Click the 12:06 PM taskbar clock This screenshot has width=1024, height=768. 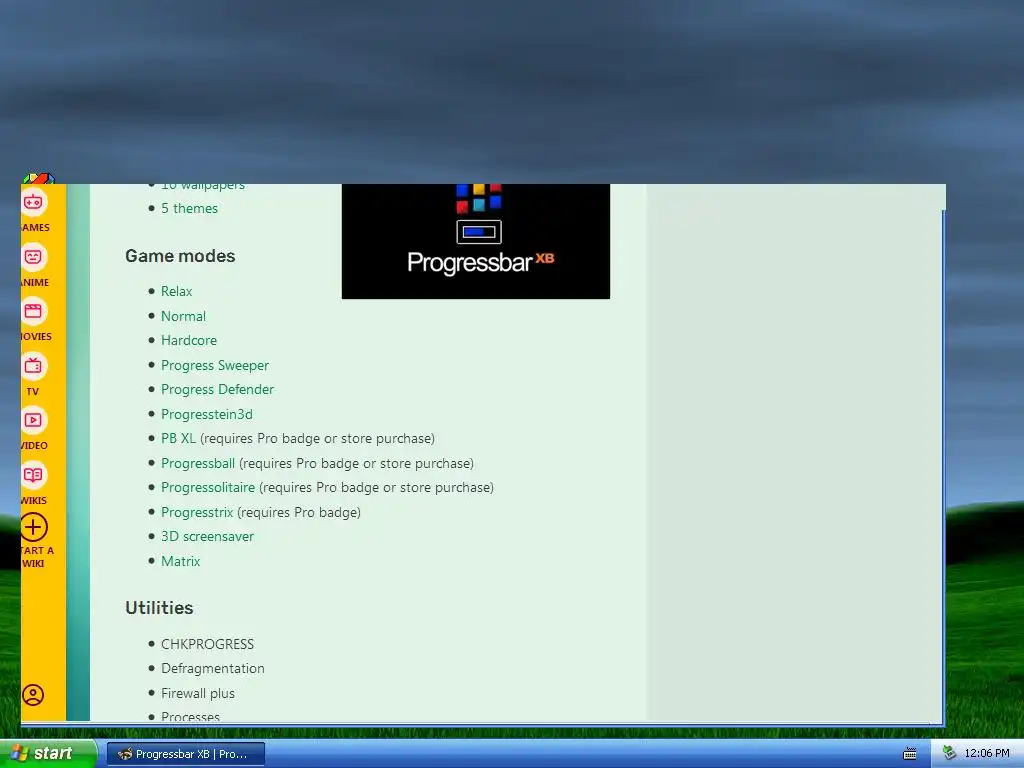pos(986,753)
